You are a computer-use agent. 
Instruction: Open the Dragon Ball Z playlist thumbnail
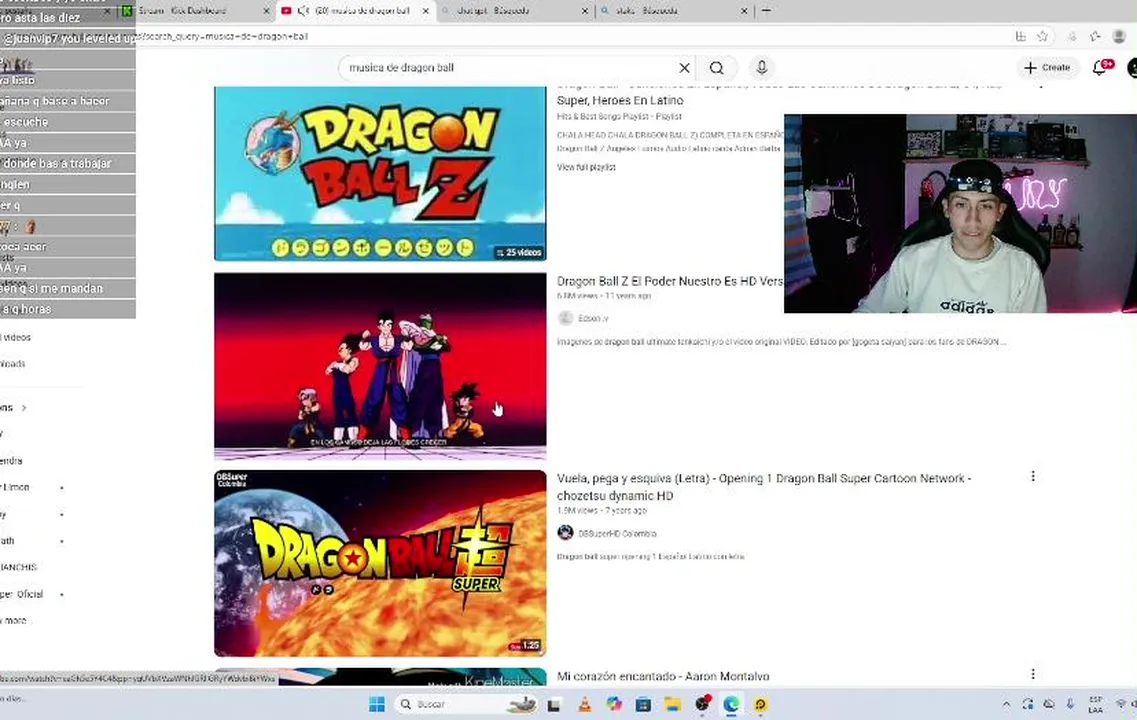point(380,173)
